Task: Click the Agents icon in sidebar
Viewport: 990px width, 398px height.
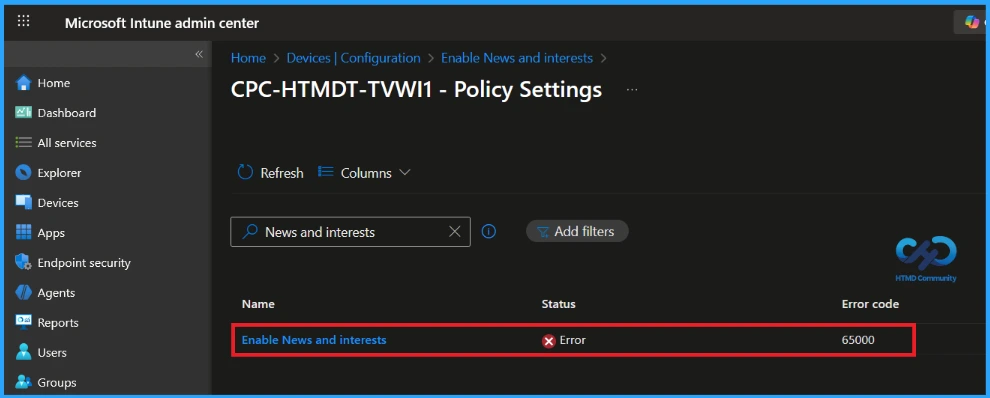Action: point(23,292)
